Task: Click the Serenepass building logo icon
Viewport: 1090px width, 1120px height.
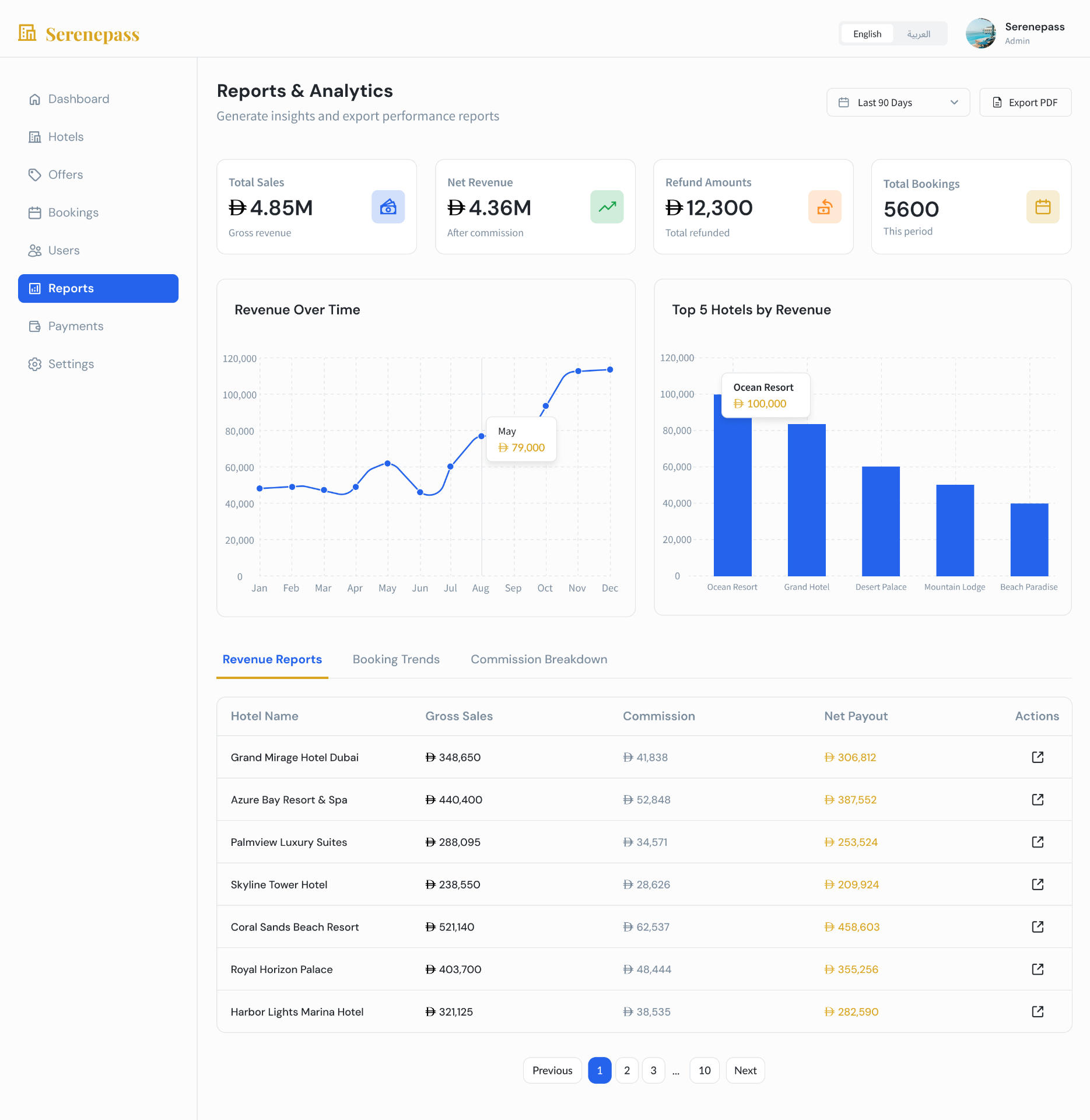Action: [27, 33]
